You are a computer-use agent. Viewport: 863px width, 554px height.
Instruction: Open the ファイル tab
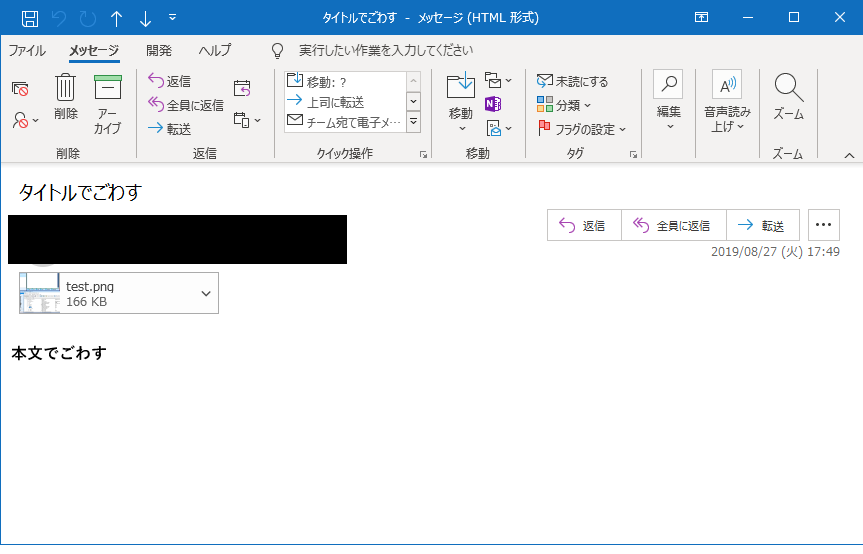[27, 51]
